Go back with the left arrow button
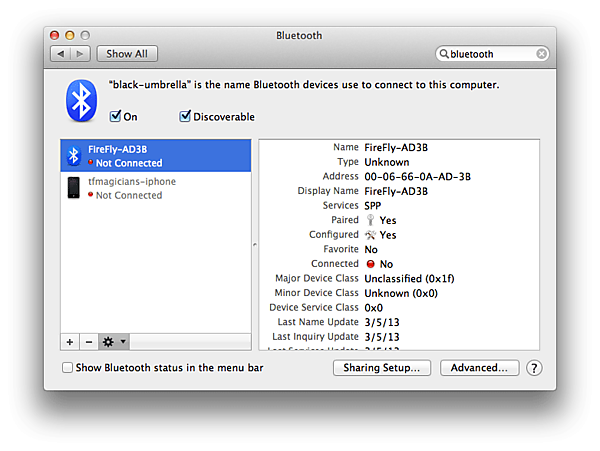The width and height of the screenshot is (600, 451). [x=62, y=54]
